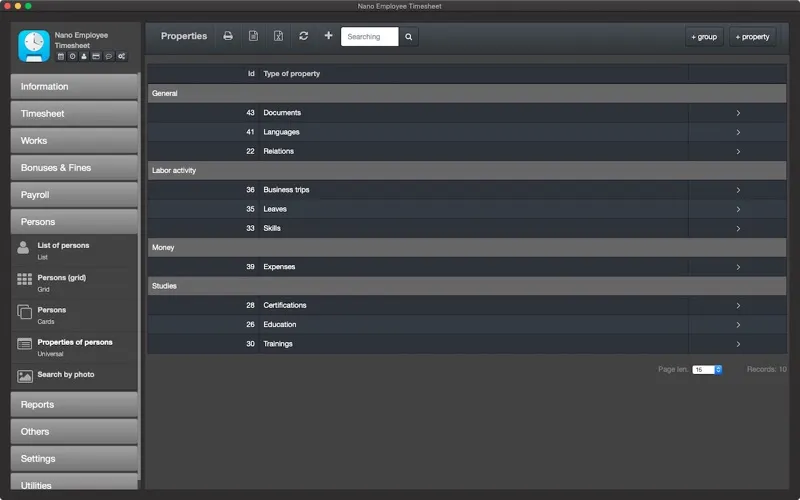
Task: Click the card shortcut icon under the app name
Action: pyautogui.click(x=96, y=57)
